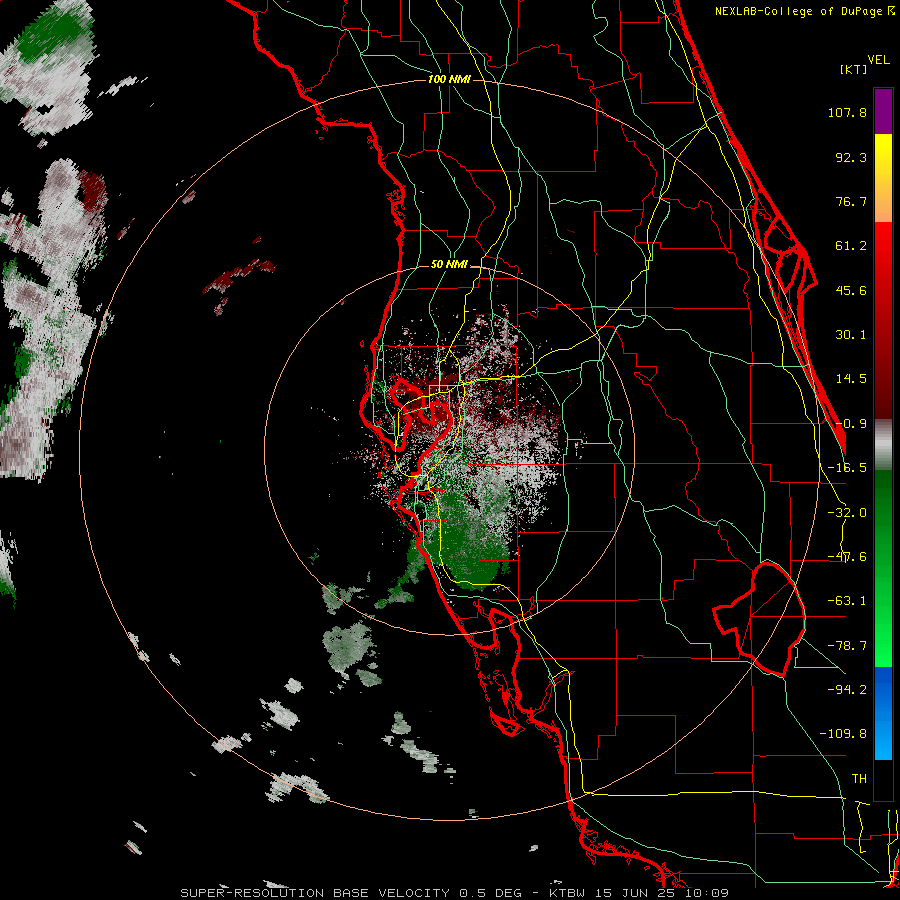
Task: Pick the -78.7 scale label
Action: 847,646
